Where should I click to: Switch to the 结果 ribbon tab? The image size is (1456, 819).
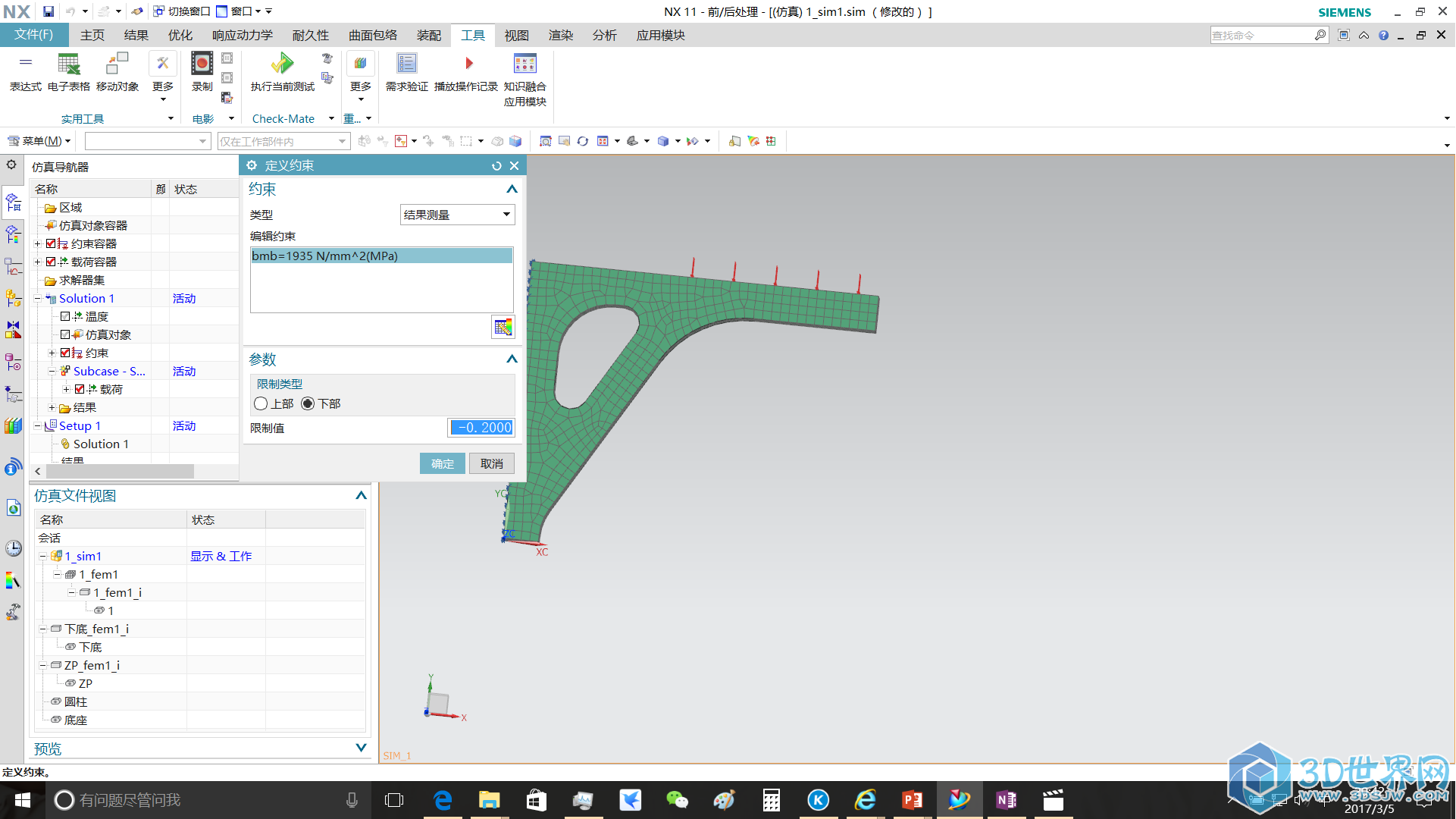coord(136,35)
